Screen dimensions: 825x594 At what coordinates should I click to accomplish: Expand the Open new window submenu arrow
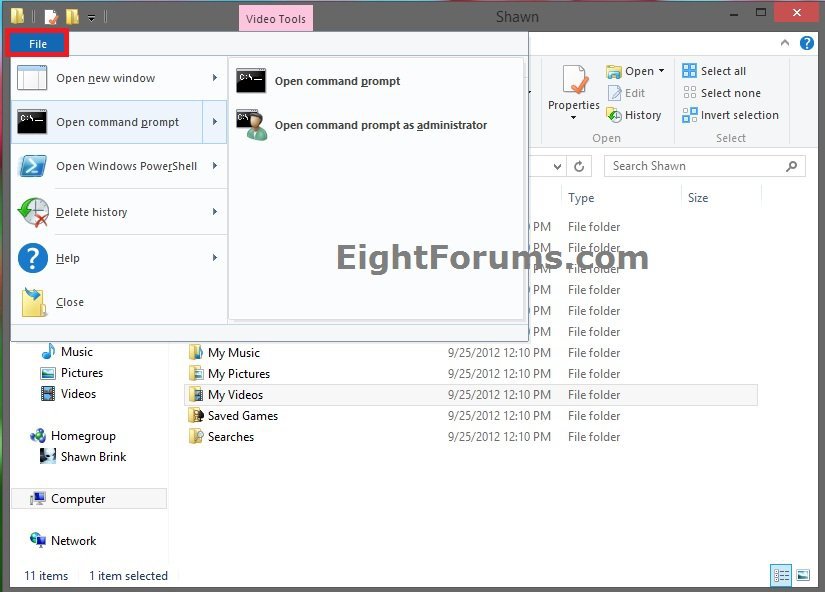click(214, 78)
